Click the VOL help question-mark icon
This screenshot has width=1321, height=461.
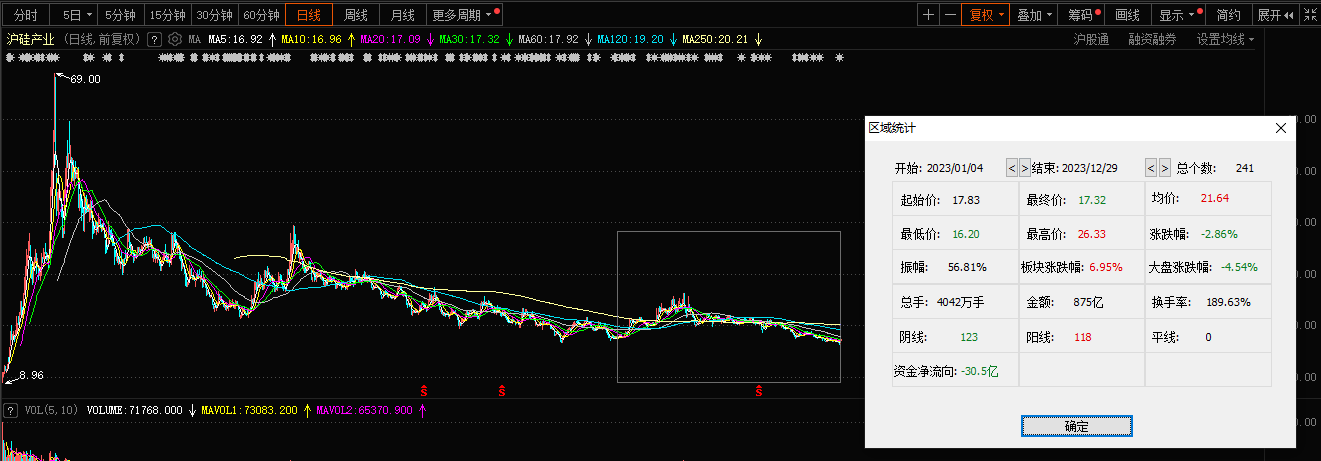pos(11,410)
